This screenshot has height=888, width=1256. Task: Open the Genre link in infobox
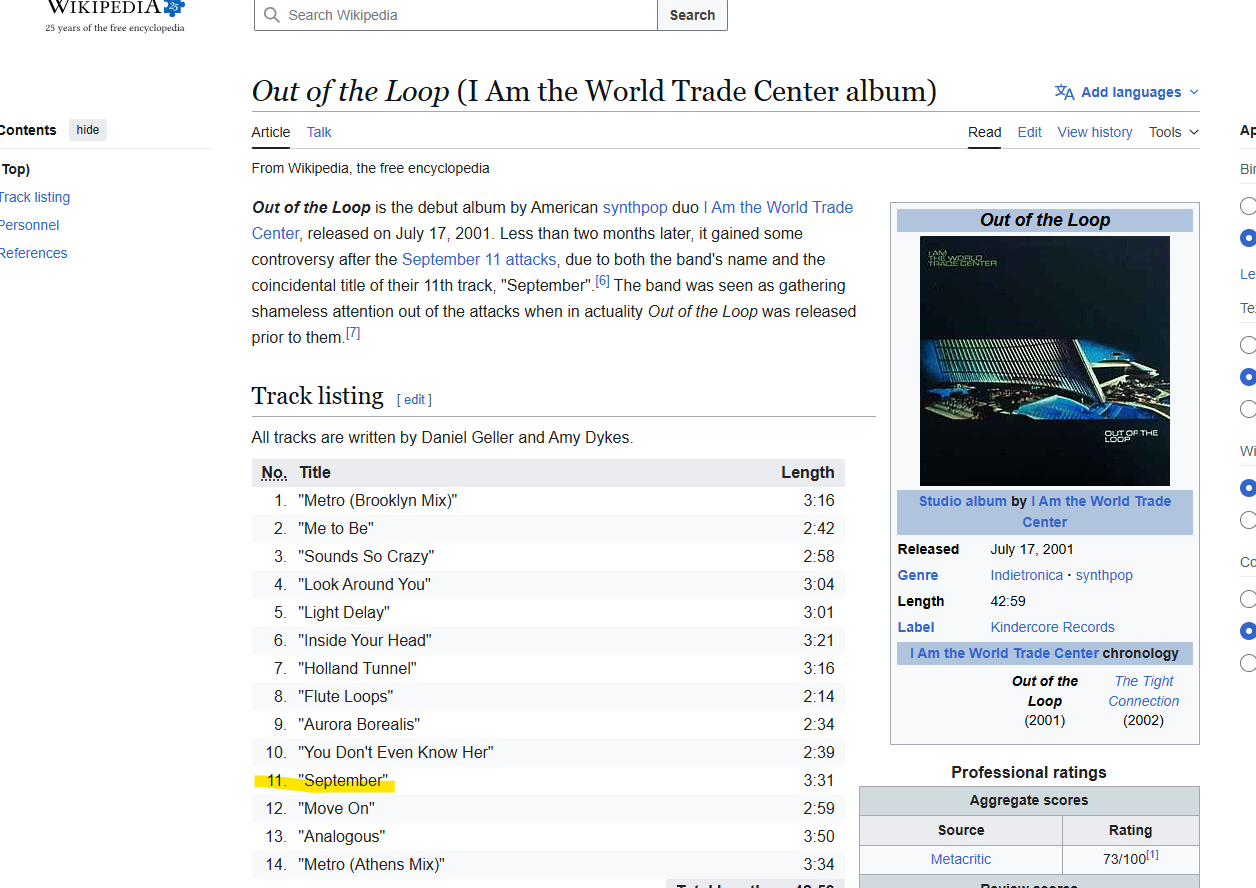pos(918,575)
